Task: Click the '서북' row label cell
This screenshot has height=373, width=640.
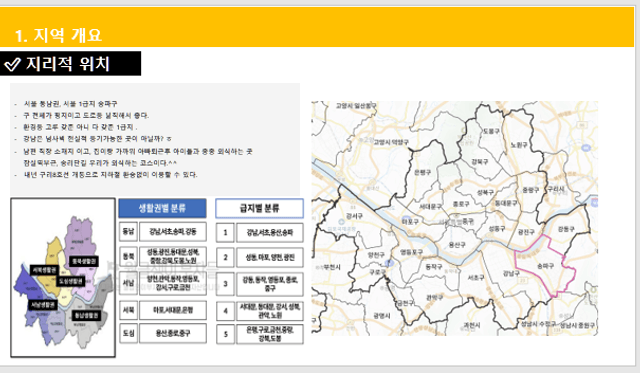Action: tap(128, 311)
